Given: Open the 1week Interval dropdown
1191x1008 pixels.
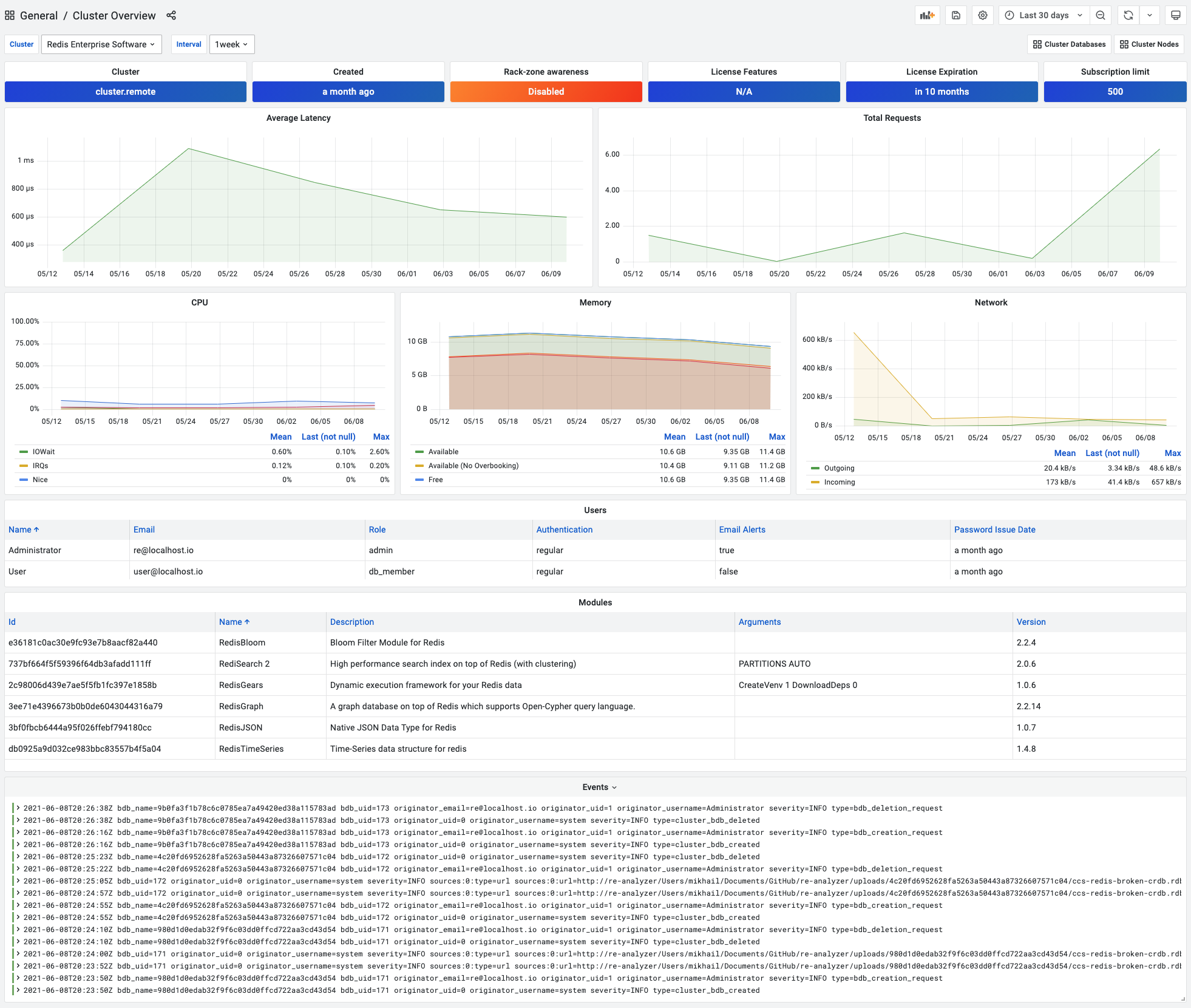Looking at the screenshot, I should point(231,44).
